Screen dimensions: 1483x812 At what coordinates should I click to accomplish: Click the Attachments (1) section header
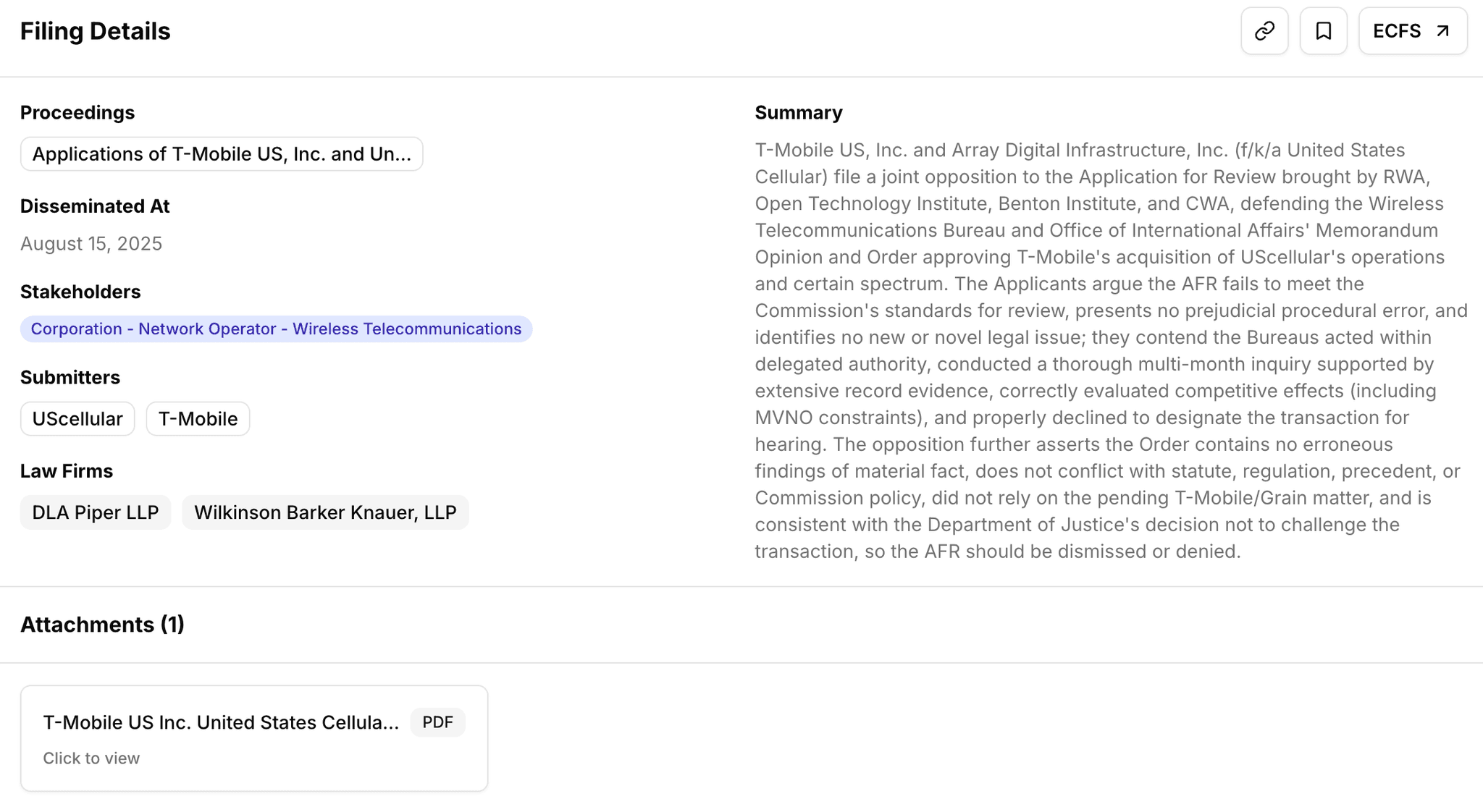[102, 625]
